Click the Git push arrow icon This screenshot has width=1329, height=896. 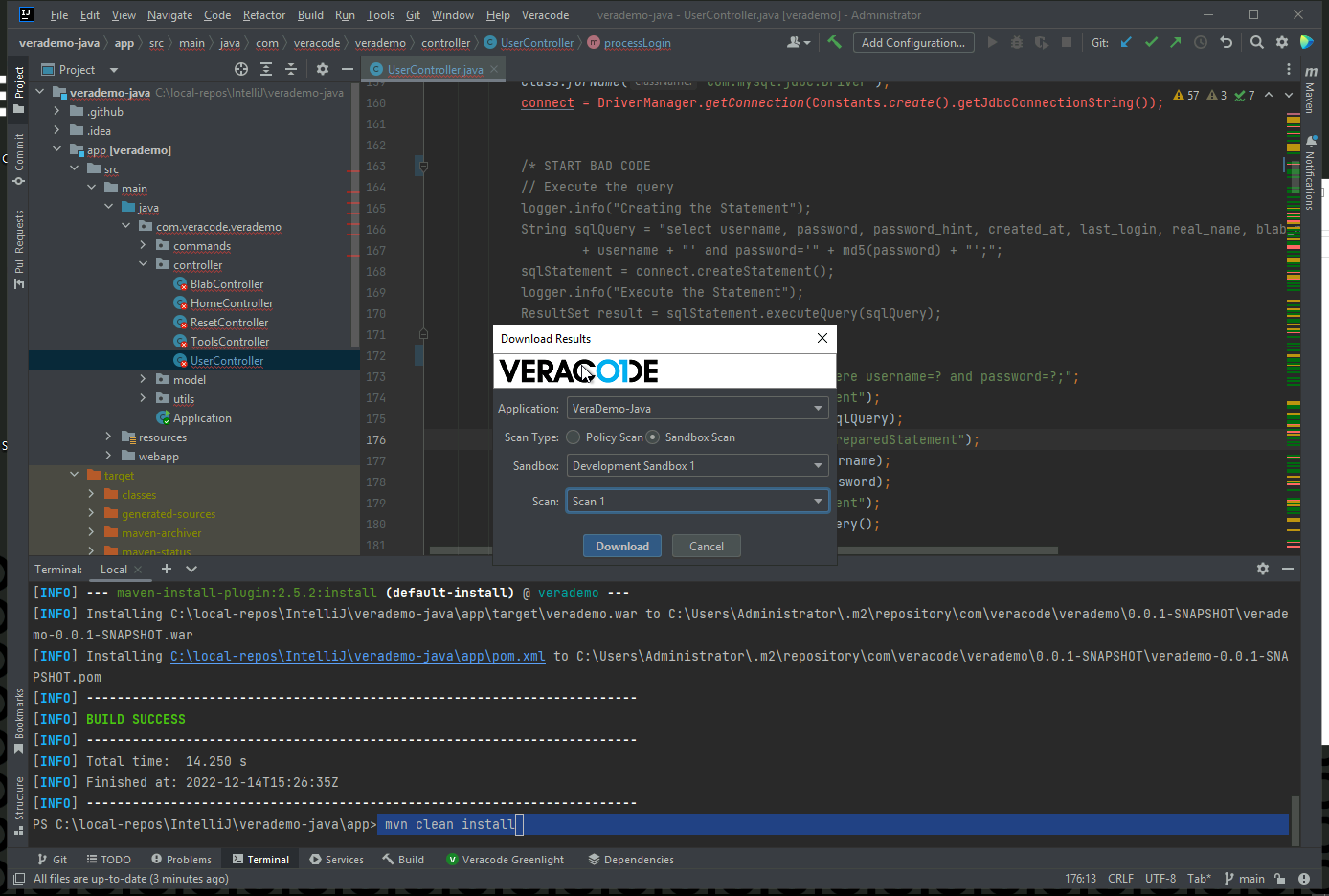pos(1176,42)
